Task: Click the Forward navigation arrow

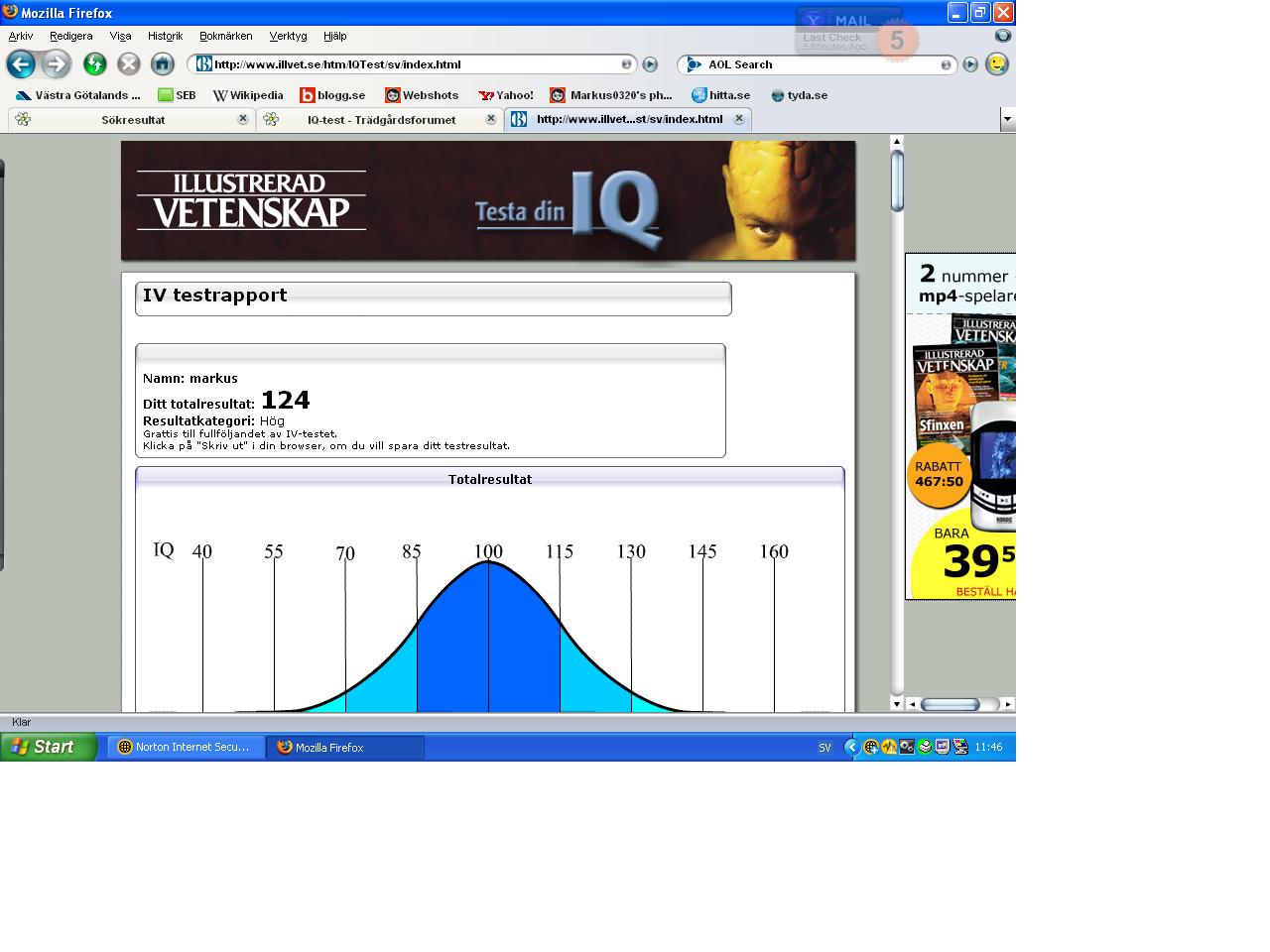Action: [57, 64]
